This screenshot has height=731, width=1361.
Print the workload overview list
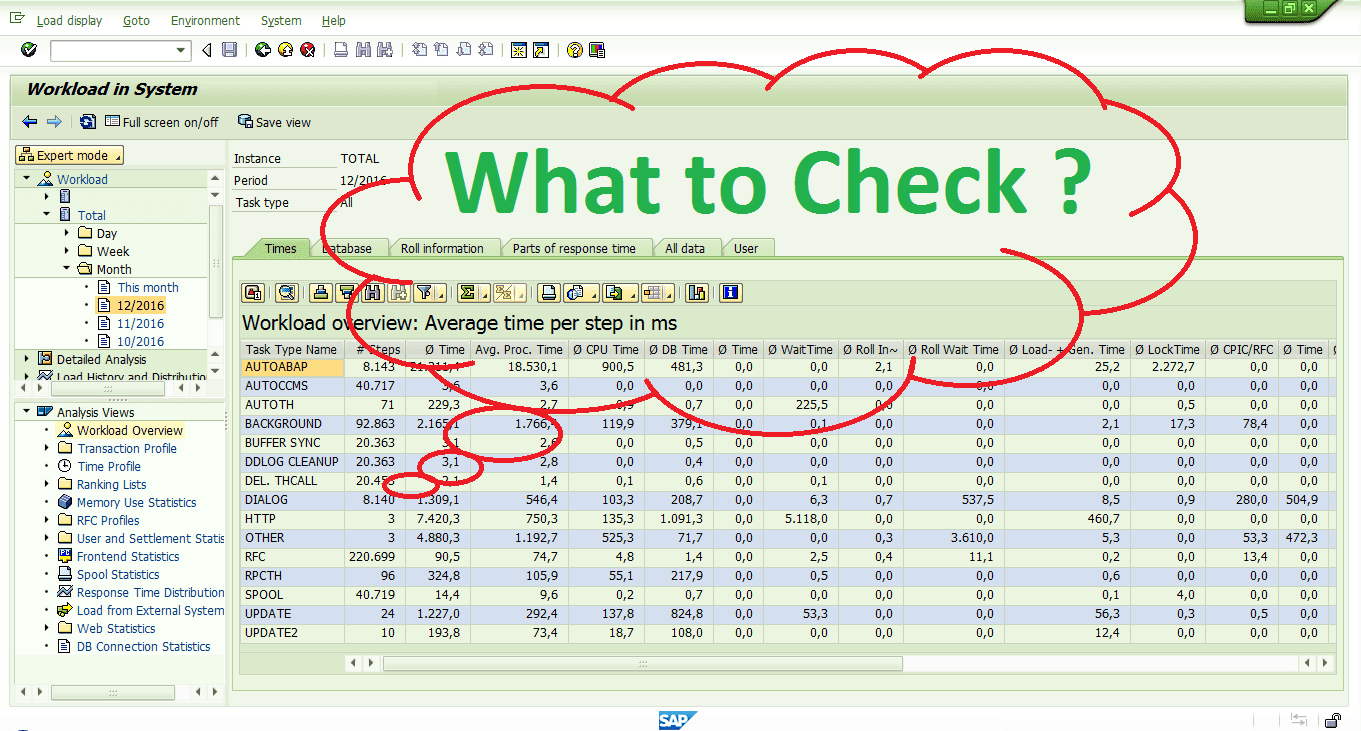coord(550,292)
